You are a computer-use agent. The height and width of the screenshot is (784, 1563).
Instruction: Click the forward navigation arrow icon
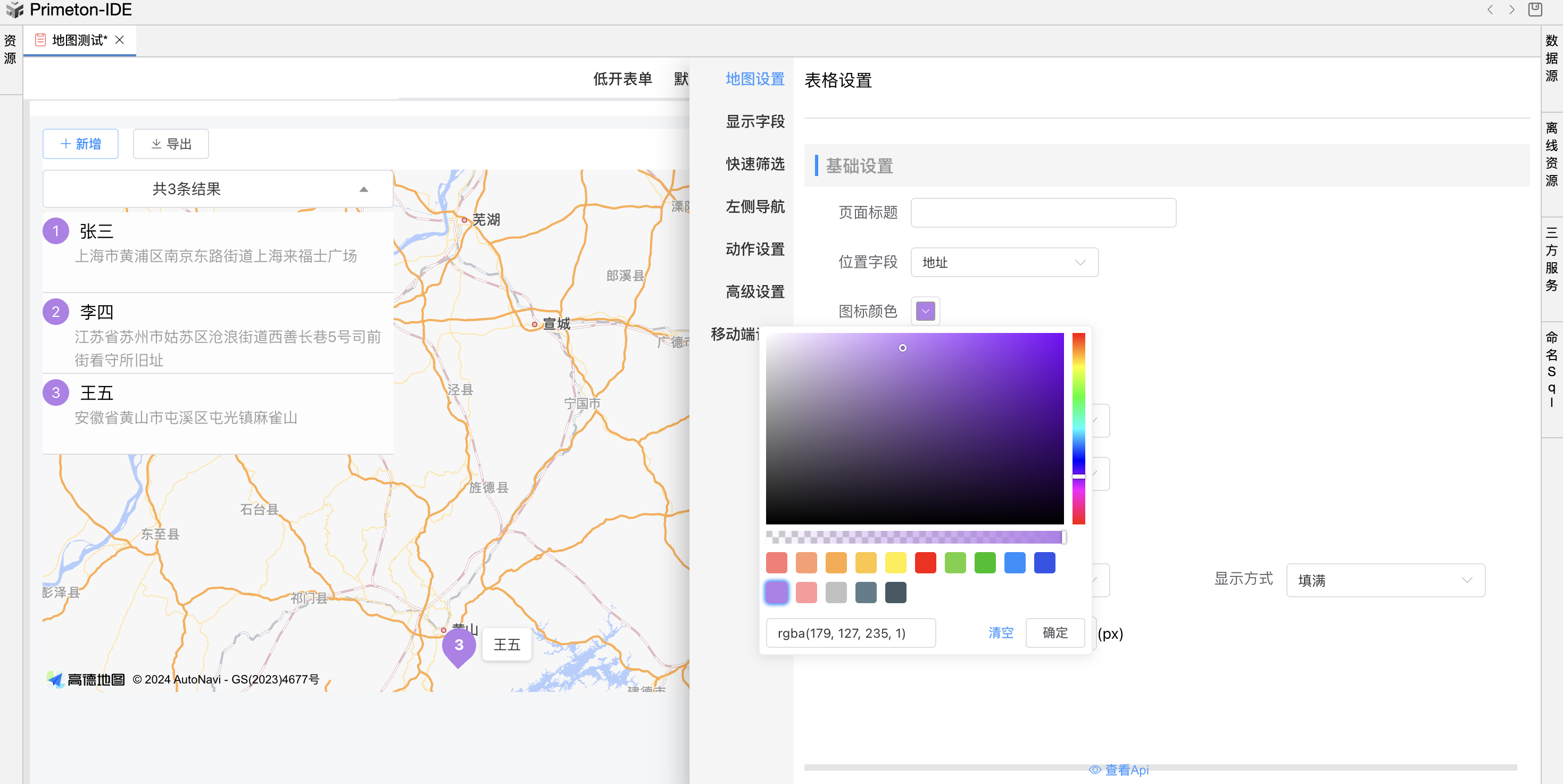tap(1512, 10)
